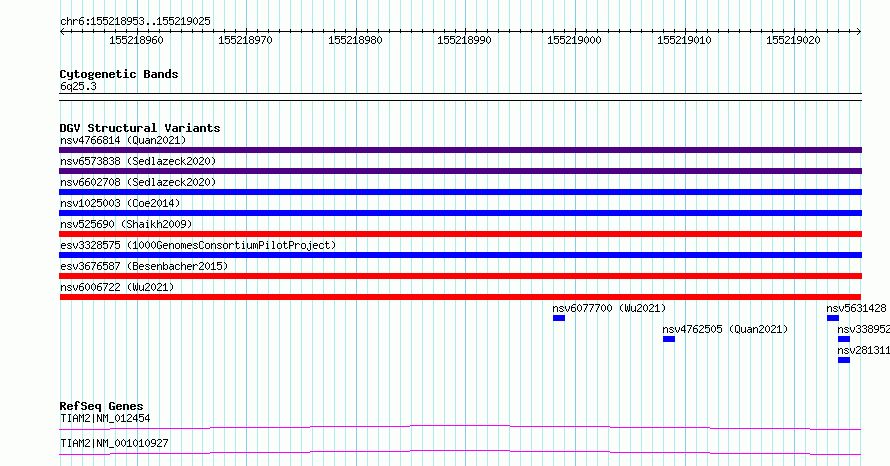
Task: Click the Cytogenetic Bands track heading
Action: [119, 74]
